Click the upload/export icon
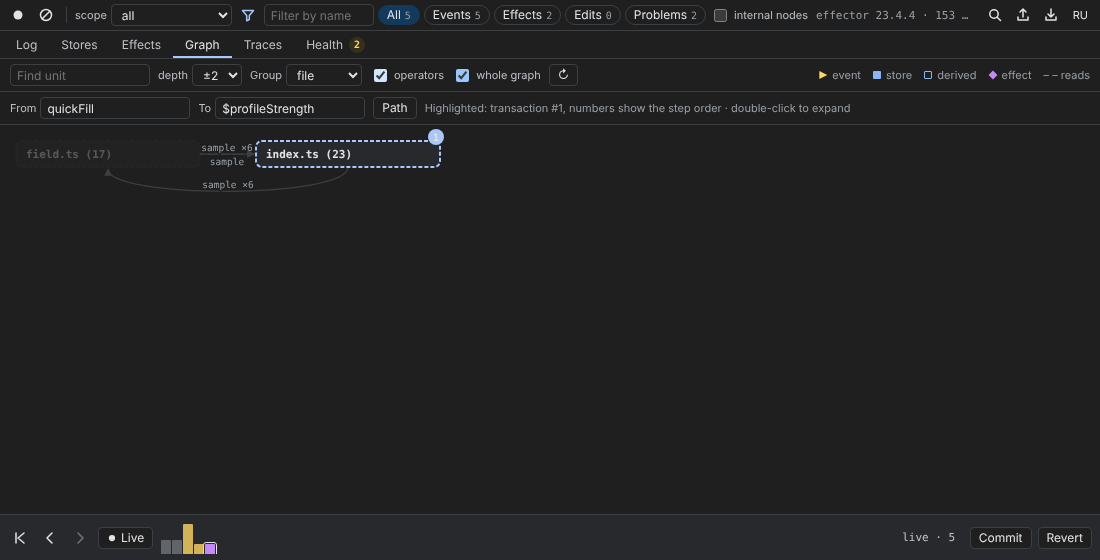This screenshot has height=560, width=1100. 1023,15
